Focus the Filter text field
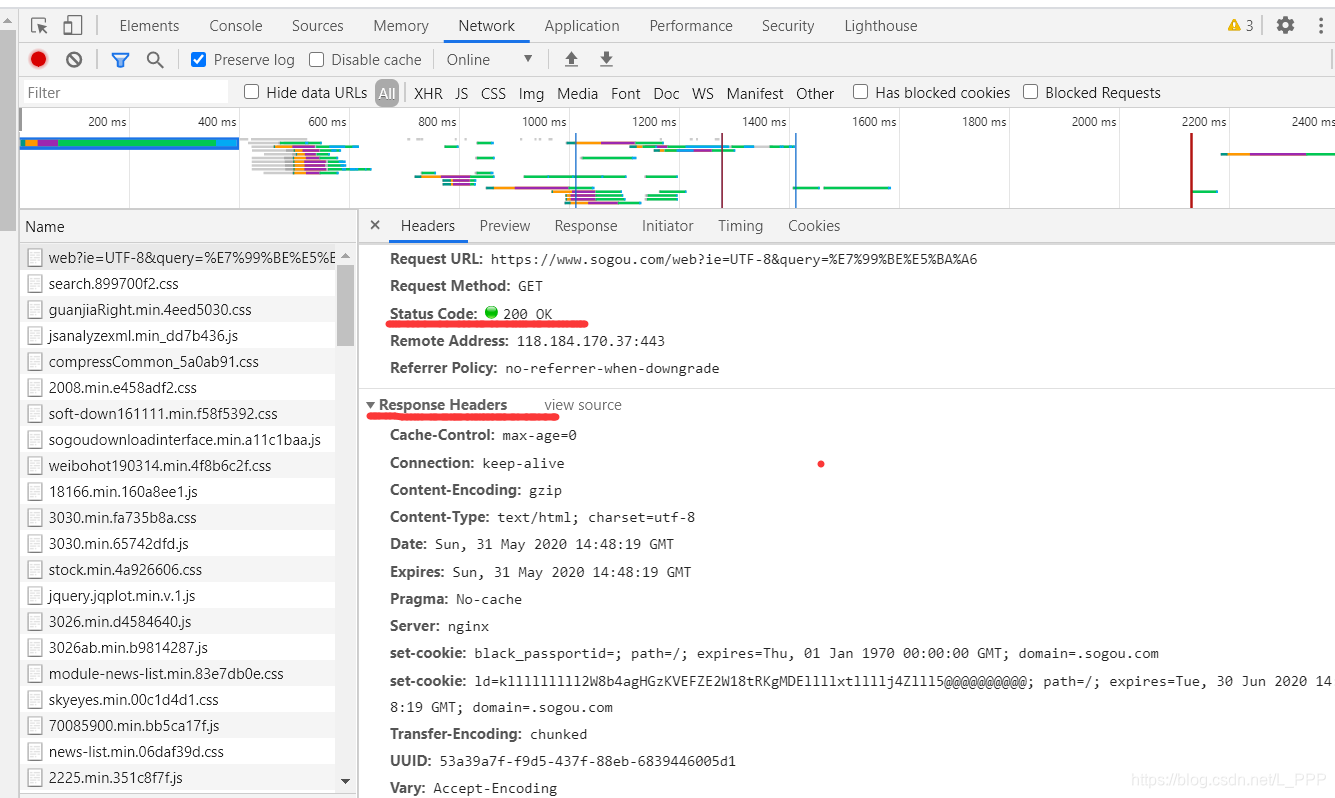This screenshot has height=798, width=1335. point(126,92)
